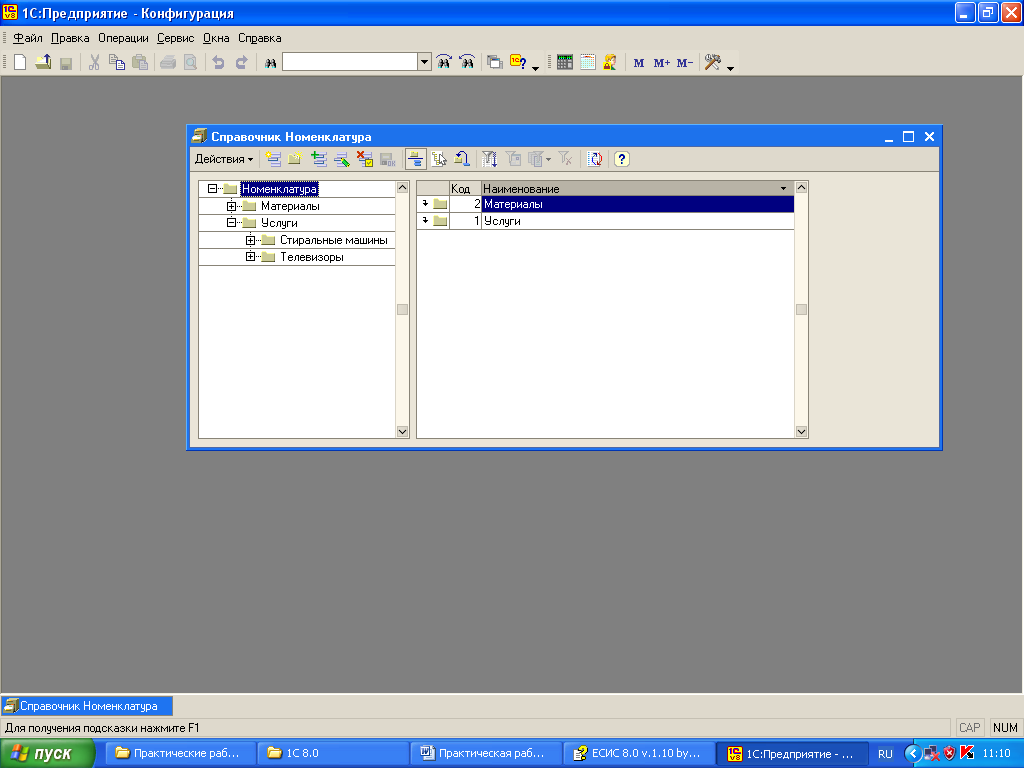Click the main toolbar search input field
Viewport: 1024px width, 768px height.
[350, 62]
